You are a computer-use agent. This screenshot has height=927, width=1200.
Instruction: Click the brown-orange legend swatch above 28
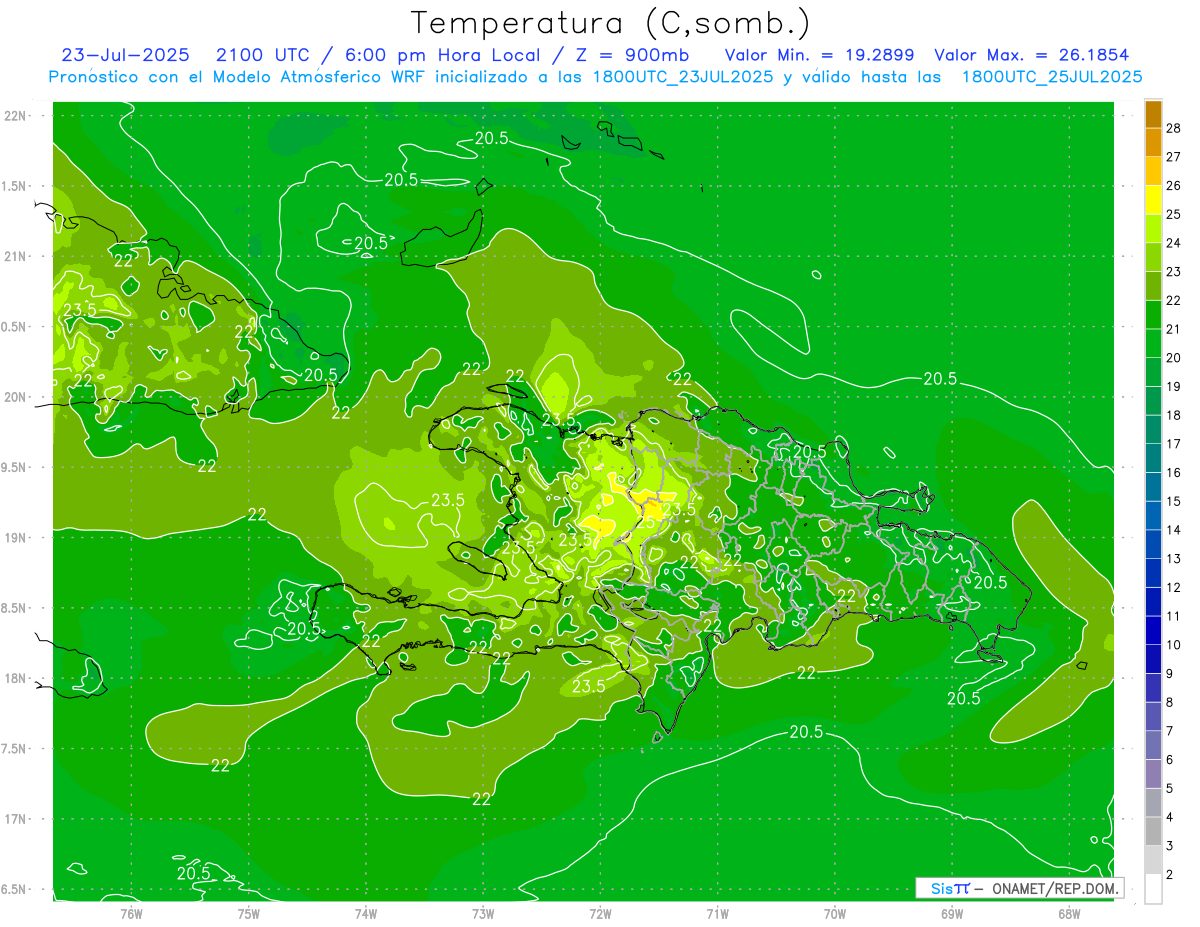click(1153, 113)
